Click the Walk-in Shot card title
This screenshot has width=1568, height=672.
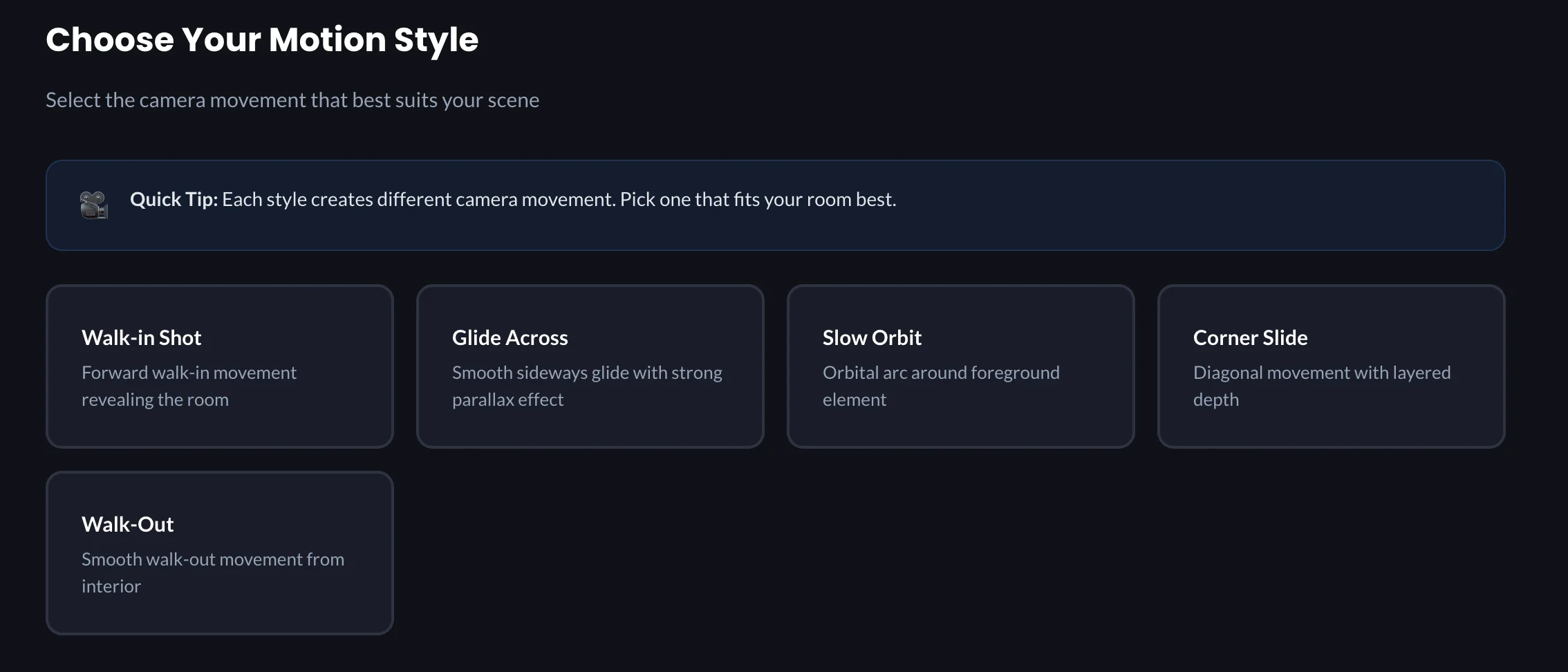(141, 337)
